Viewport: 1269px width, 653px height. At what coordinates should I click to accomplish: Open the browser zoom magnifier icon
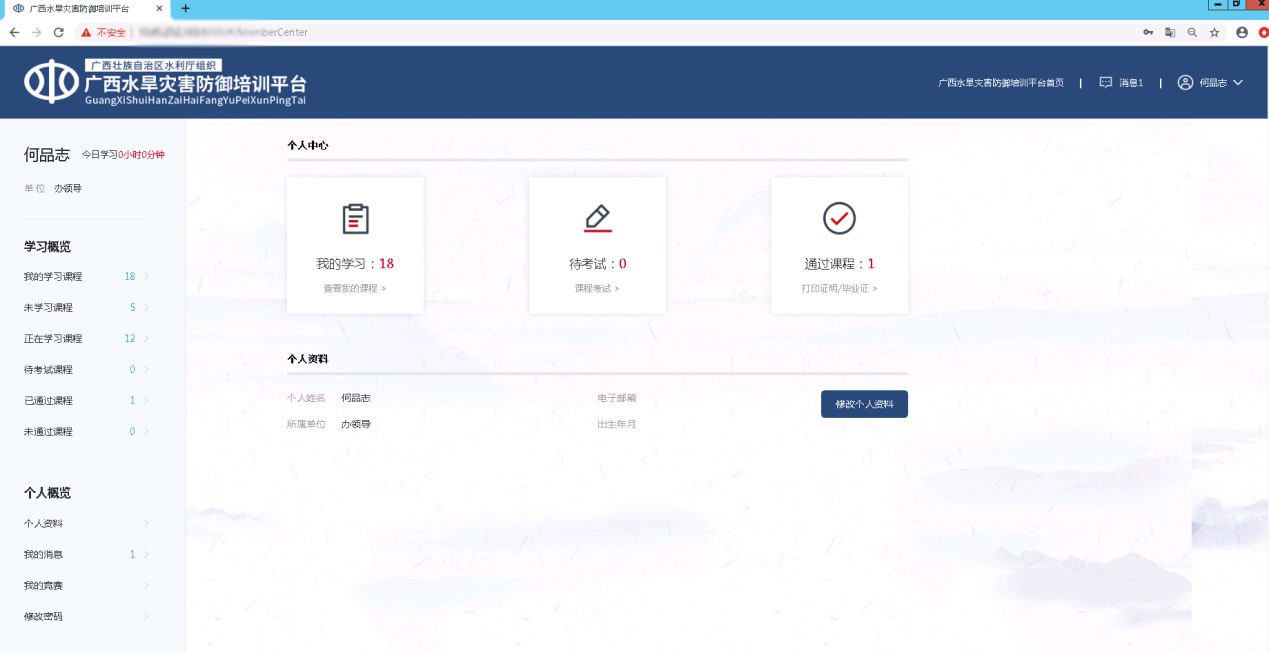pyautogui.click(x=1191, y=32)
